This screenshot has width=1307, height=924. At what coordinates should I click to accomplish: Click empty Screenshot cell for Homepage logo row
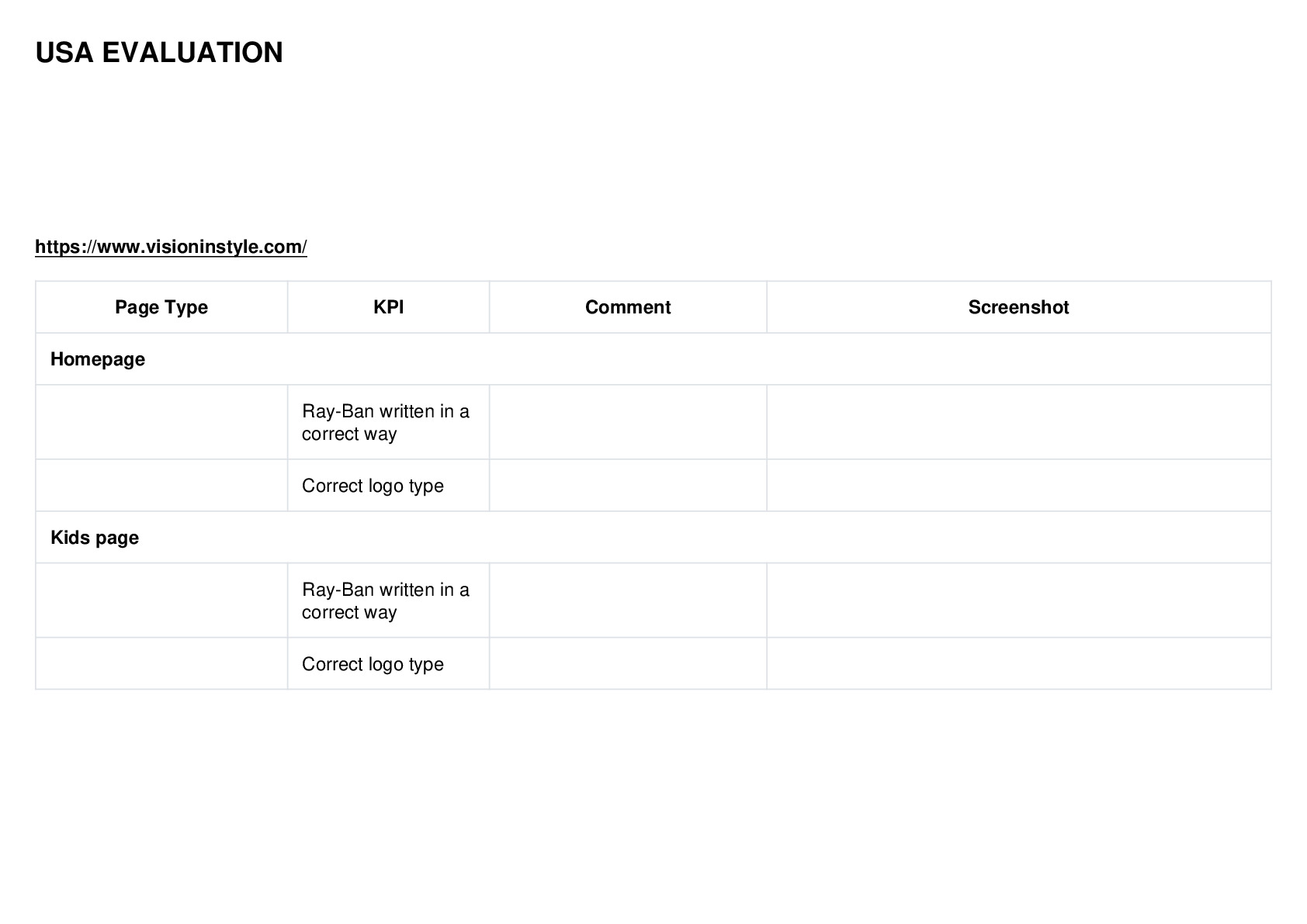(1019, 486)
